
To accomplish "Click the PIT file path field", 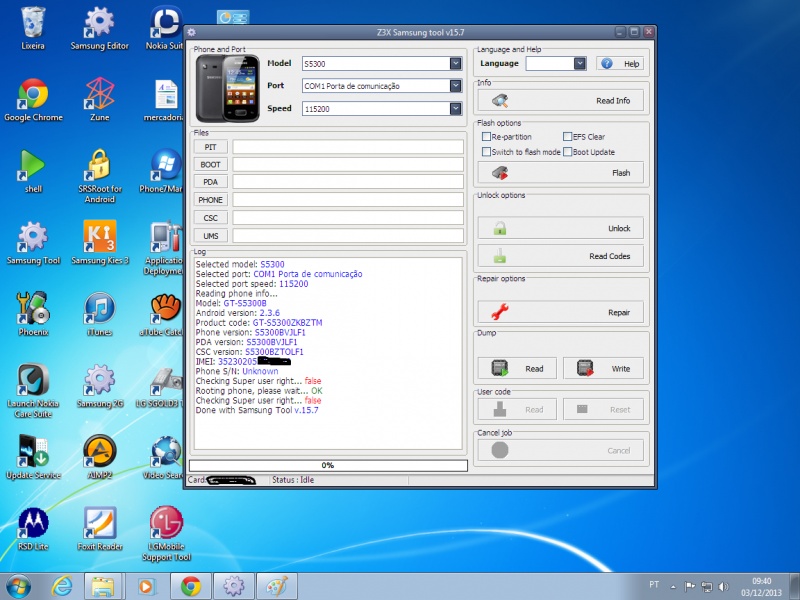I will [348, 147].
